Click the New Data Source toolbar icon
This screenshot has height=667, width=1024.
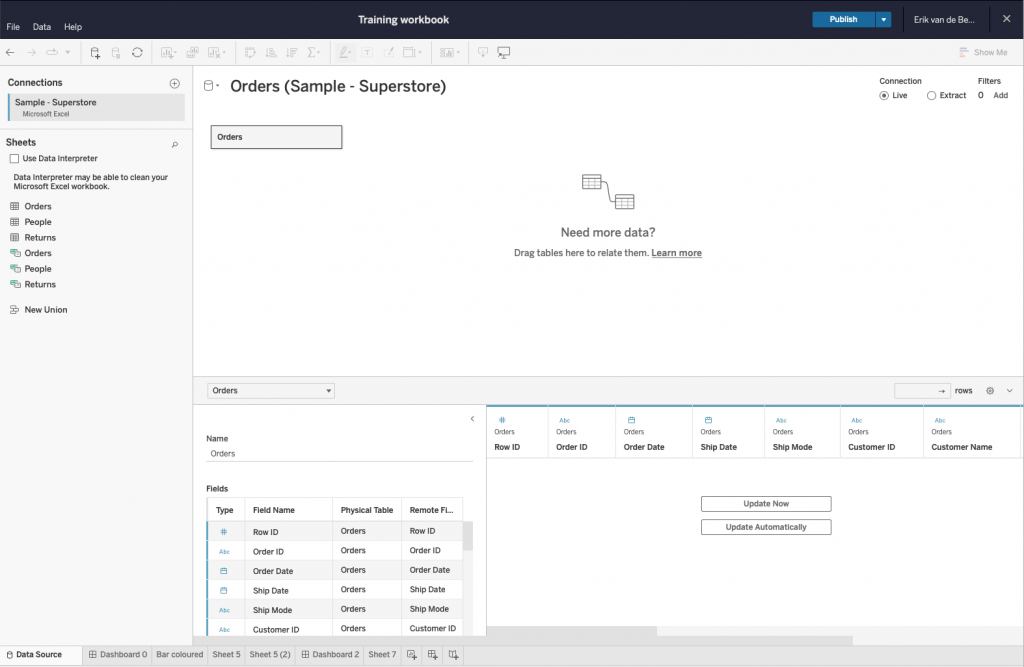[x=95, y=52]
